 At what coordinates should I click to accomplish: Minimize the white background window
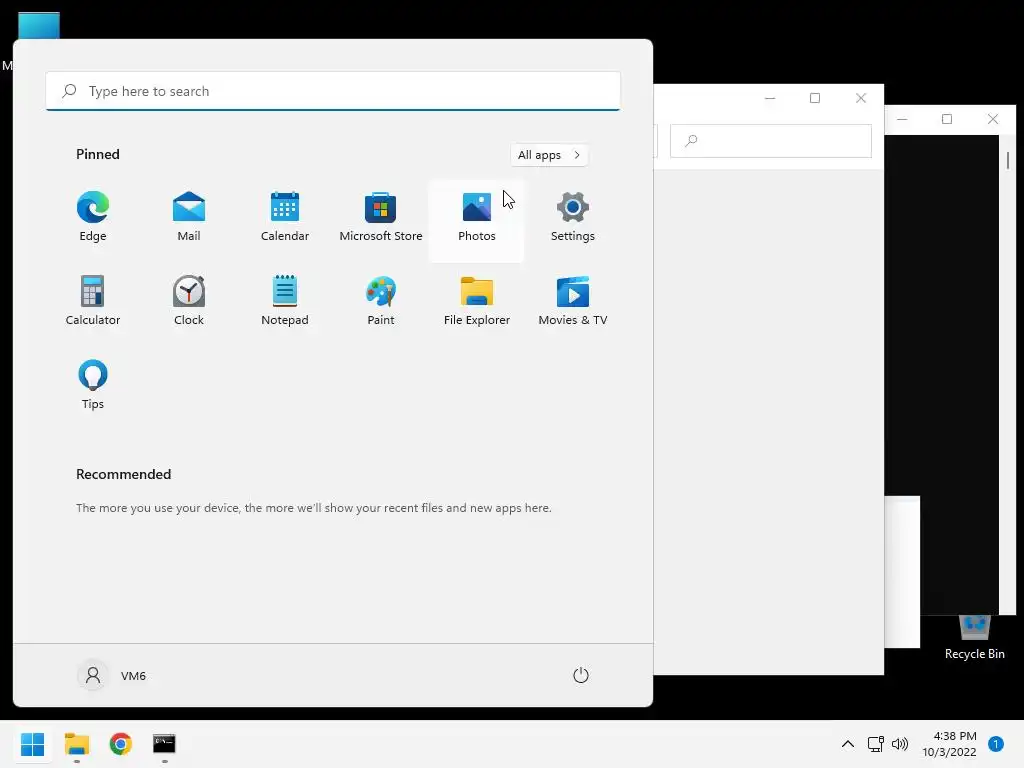coord(770,98)
